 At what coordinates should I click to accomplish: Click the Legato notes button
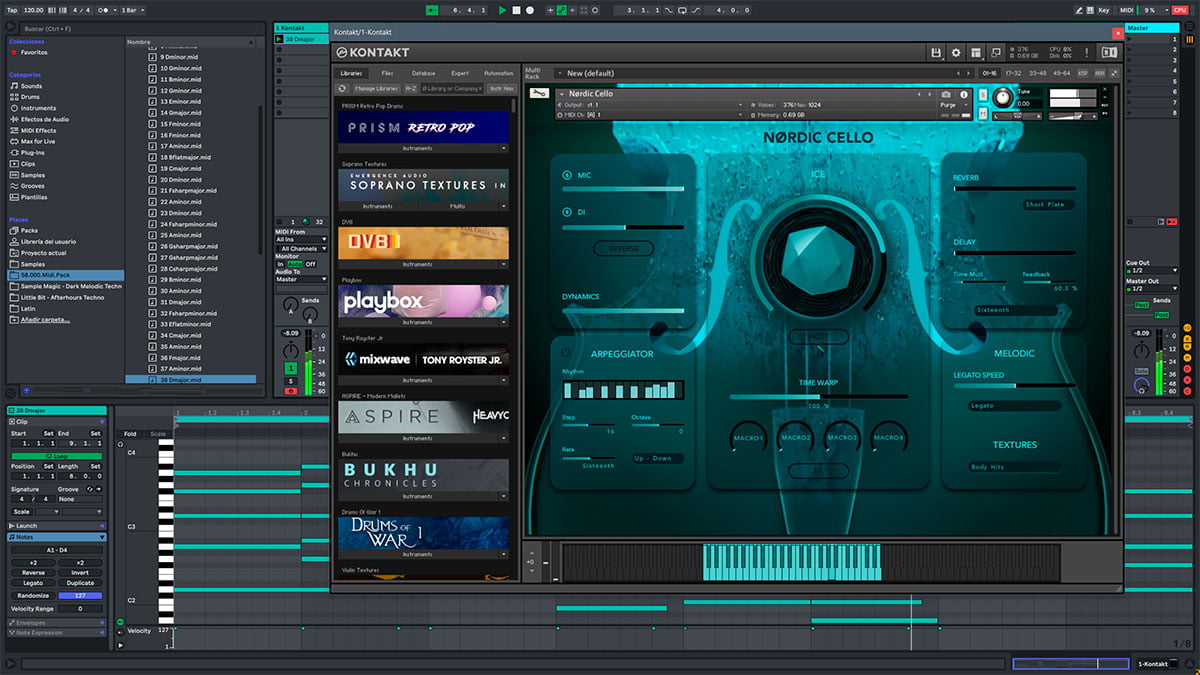32,582
